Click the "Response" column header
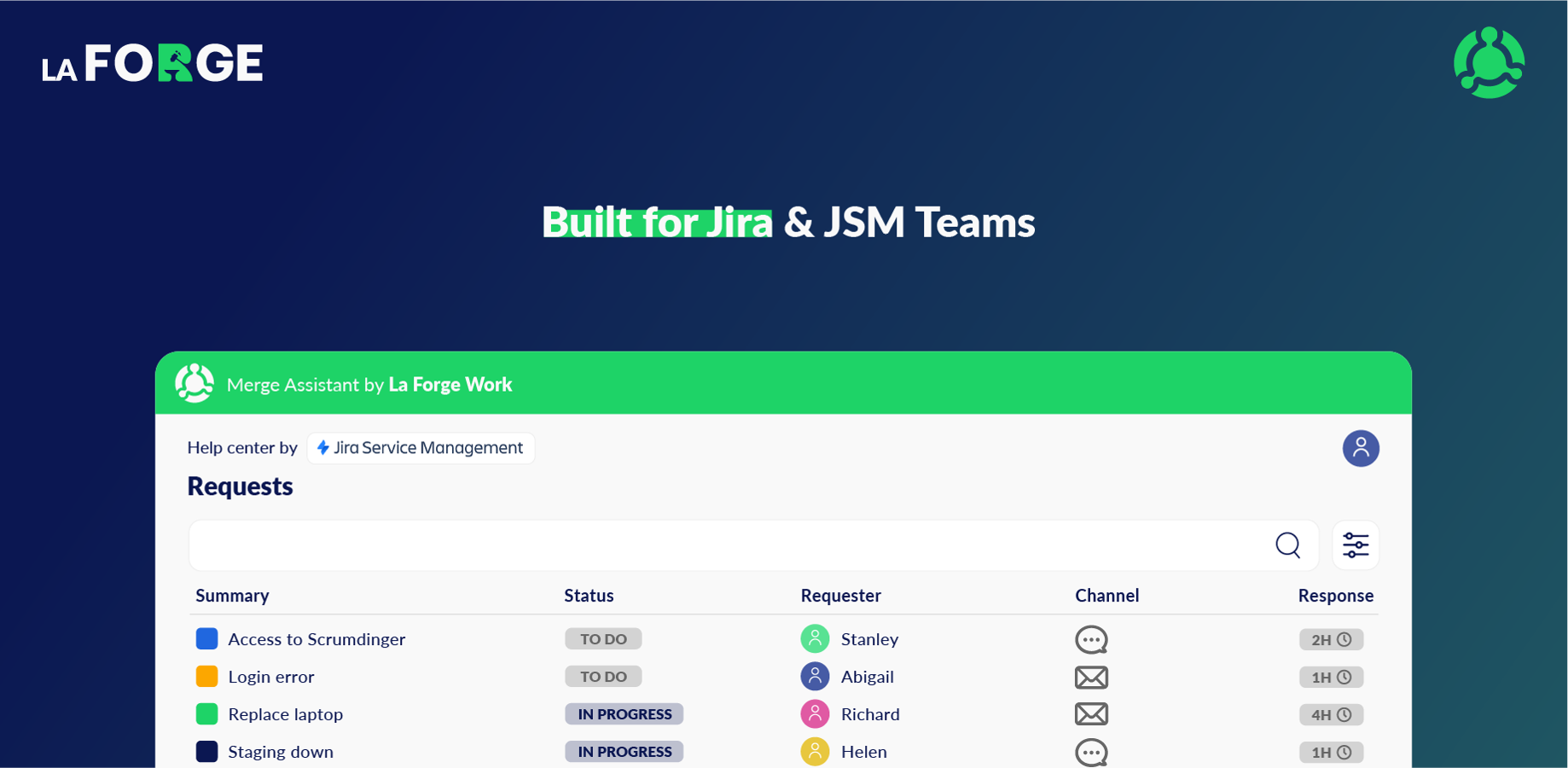1568x768 pixels. click(1336, 596)
